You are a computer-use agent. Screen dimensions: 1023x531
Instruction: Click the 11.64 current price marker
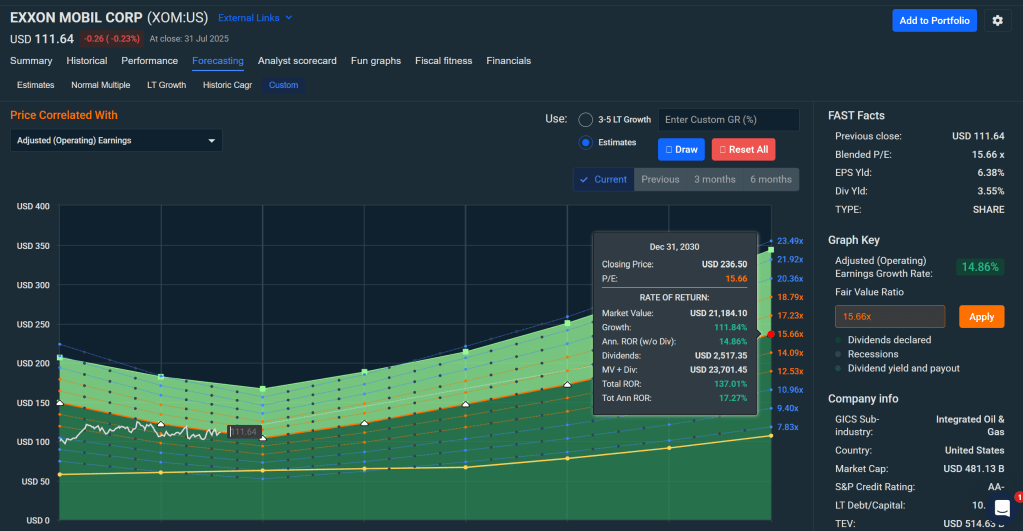click(x=245, y=432)
